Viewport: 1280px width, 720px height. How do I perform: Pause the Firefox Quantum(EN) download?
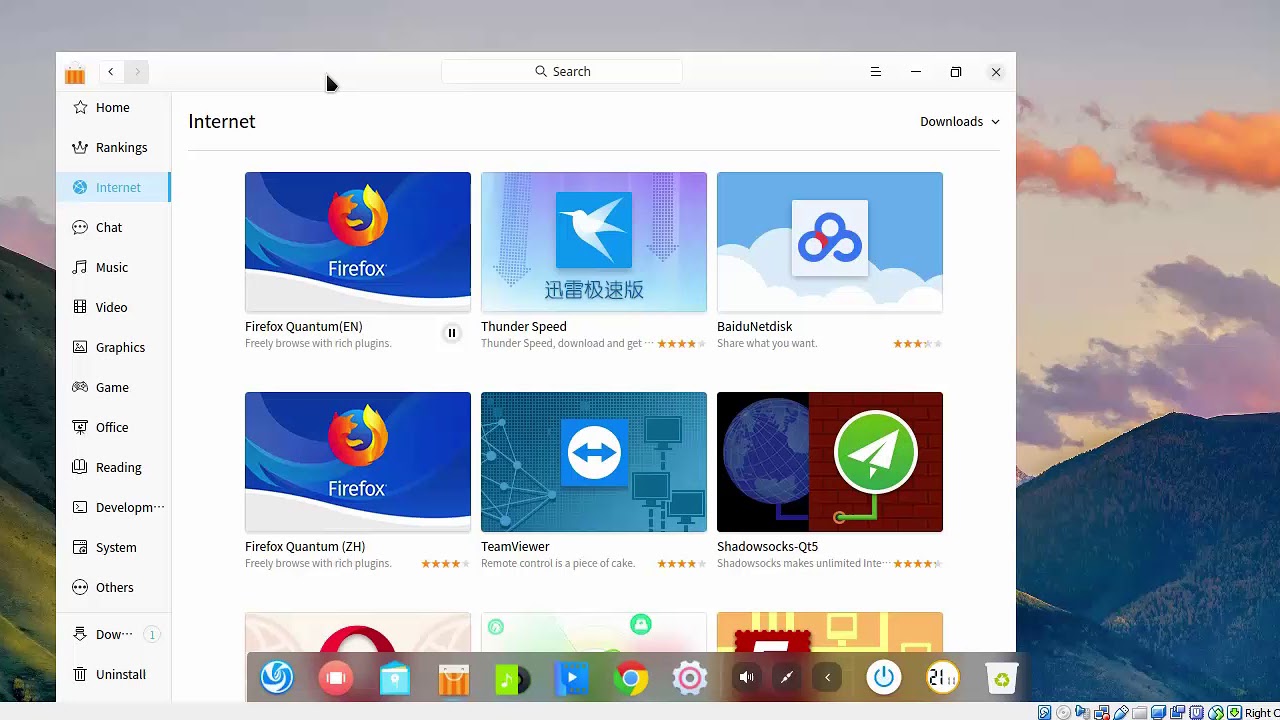(x=452, y=333)
